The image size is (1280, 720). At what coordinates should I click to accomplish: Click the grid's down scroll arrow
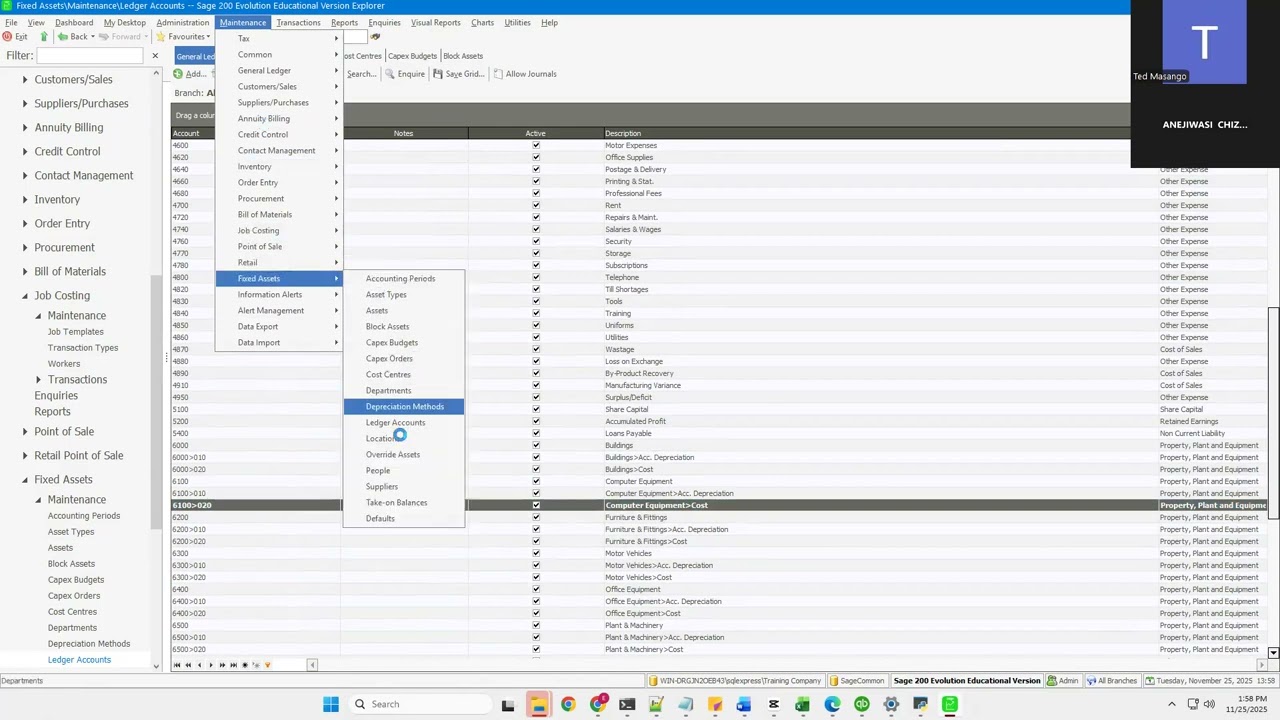point(1273,653)
